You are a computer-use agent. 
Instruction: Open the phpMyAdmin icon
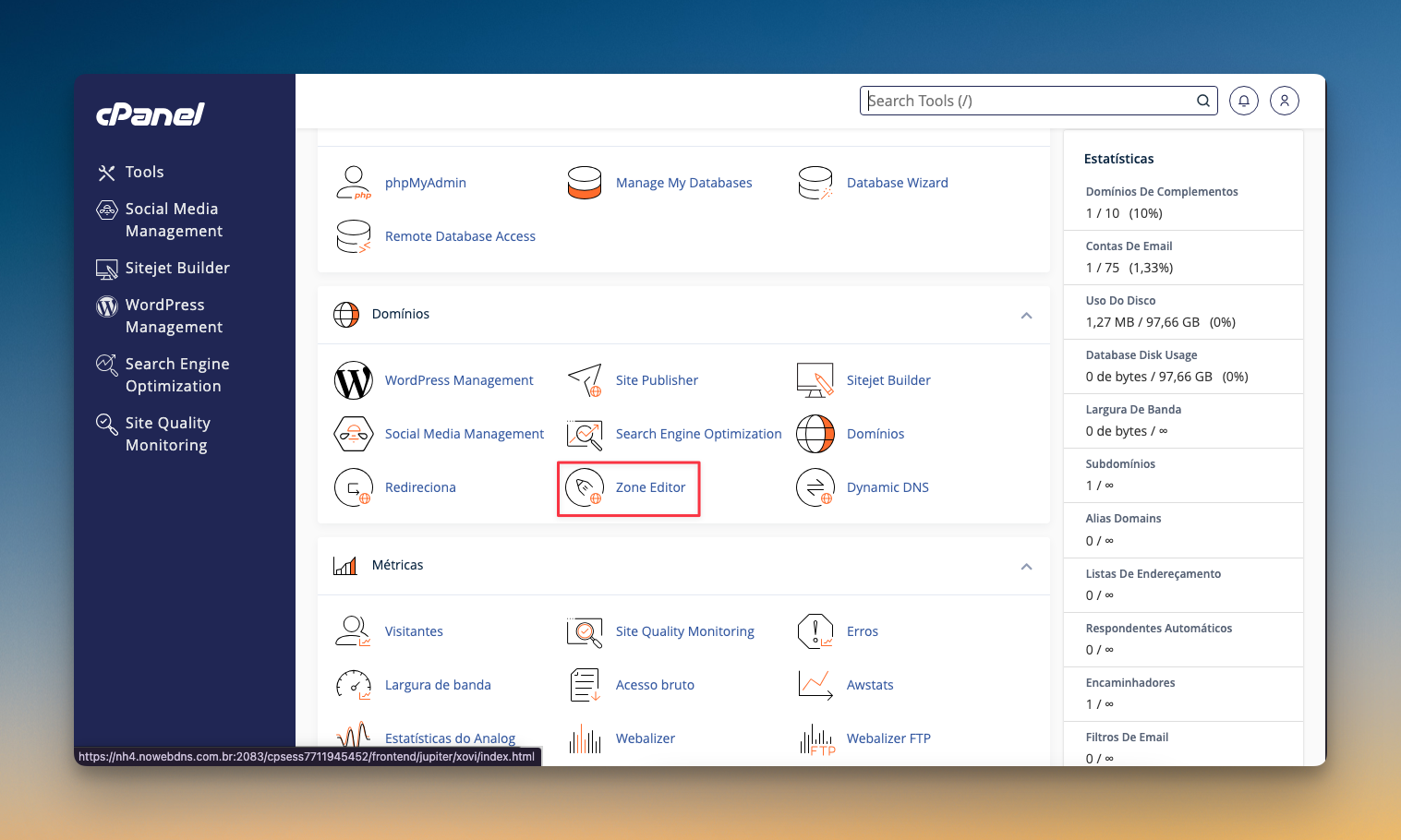click(x=354, y=183)
